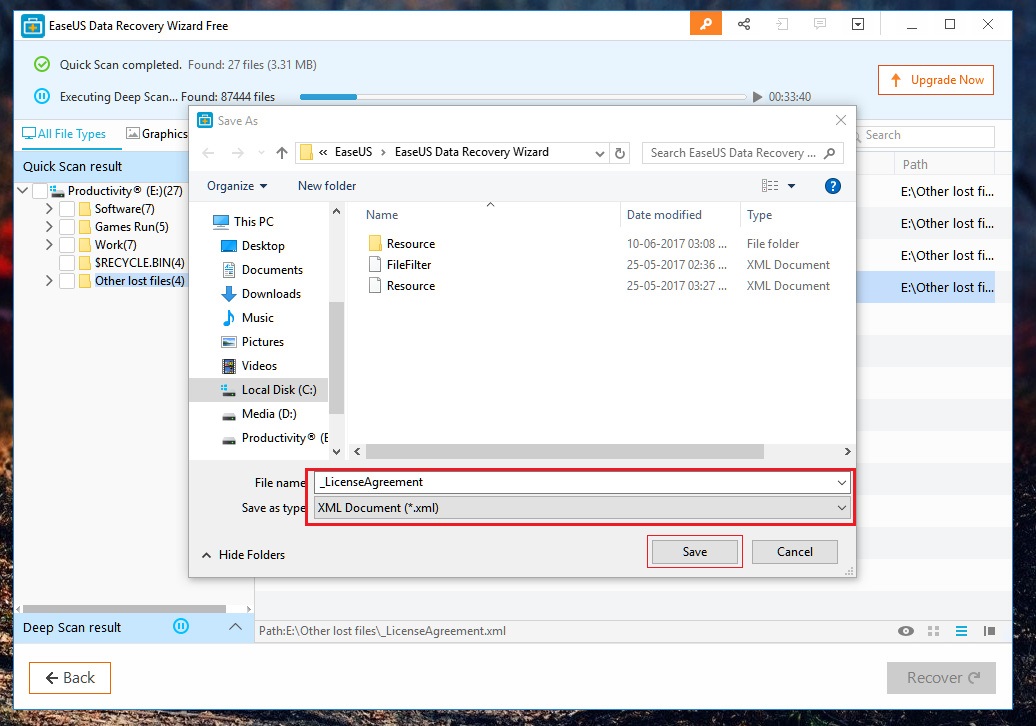Switch to thumbnail grid view icon
Image resolution: width=1036 pixels, height=726 pixels.
pos(934,631)
